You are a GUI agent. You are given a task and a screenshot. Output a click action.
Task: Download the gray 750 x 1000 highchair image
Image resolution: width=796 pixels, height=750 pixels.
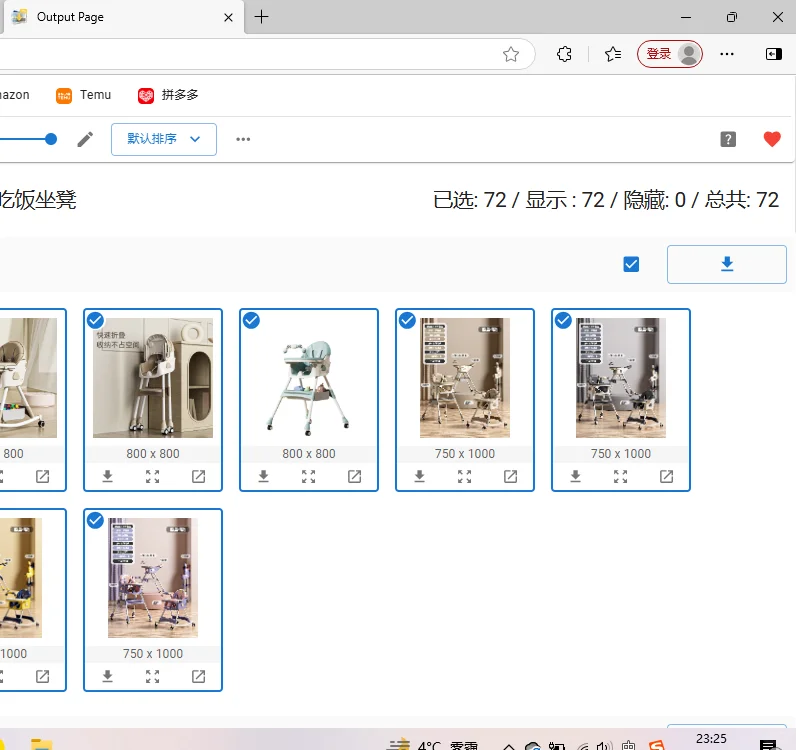click(575, 476)
